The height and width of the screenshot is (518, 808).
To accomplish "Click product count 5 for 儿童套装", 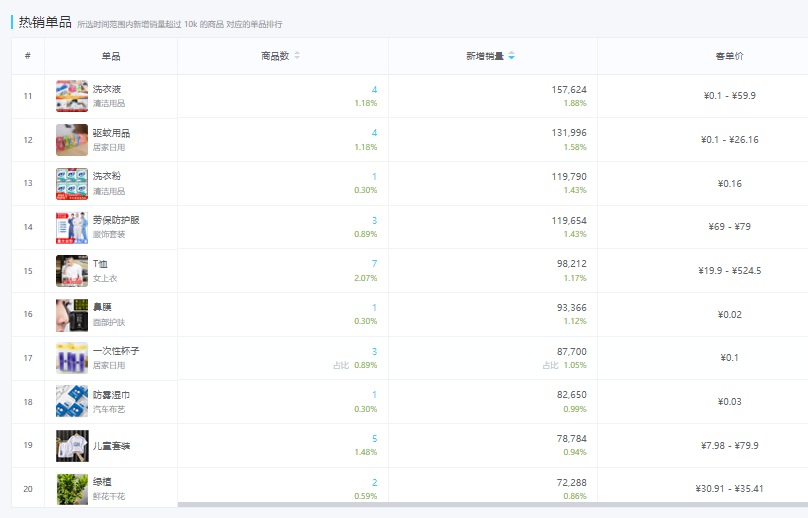I will click(x=375, y=438).
